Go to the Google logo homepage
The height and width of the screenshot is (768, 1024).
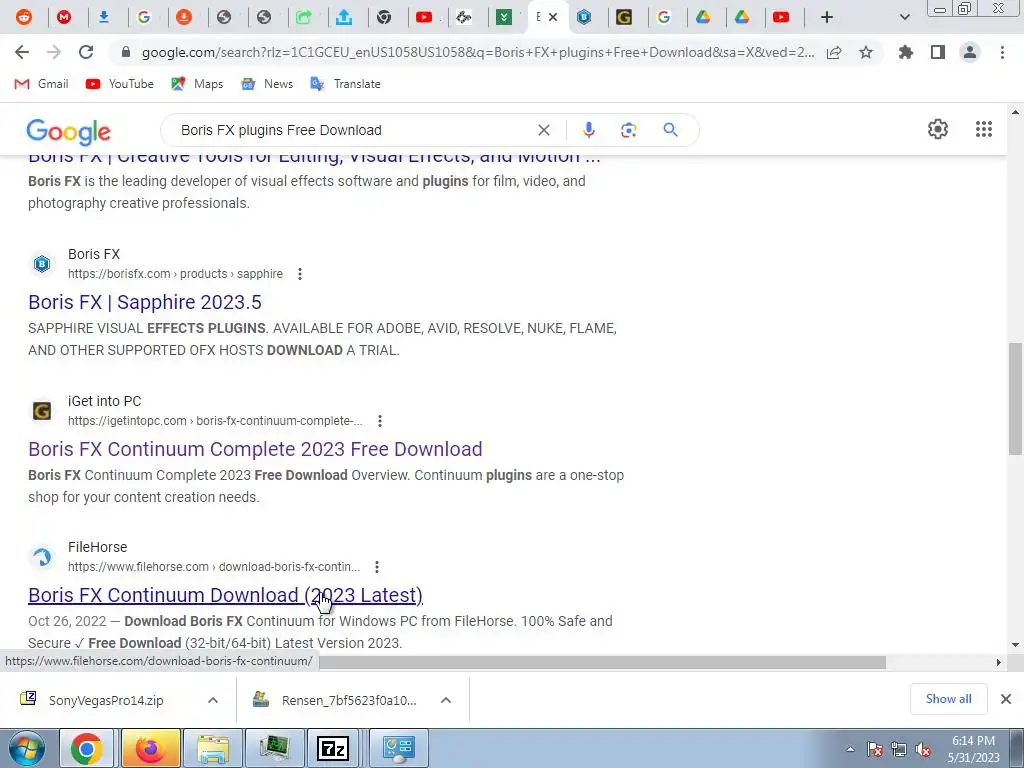coord(69,132)
